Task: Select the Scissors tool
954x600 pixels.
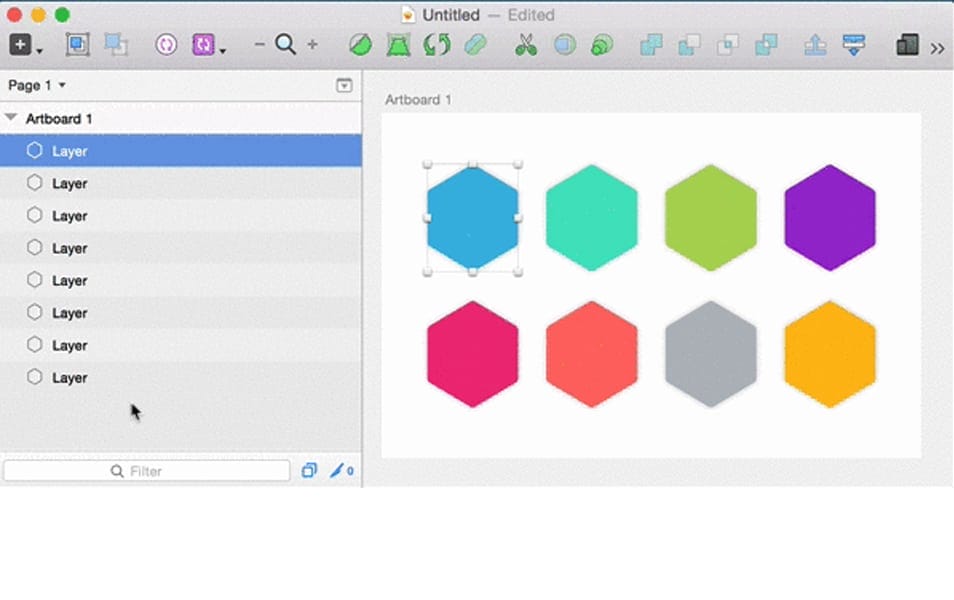Action: pos(525,45)
